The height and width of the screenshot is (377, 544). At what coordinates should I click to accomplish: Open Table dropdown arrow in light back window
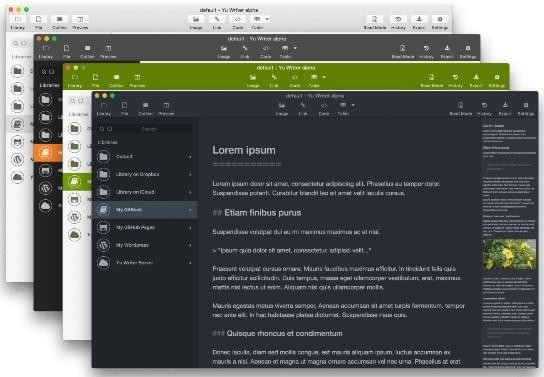coord(267,19)
